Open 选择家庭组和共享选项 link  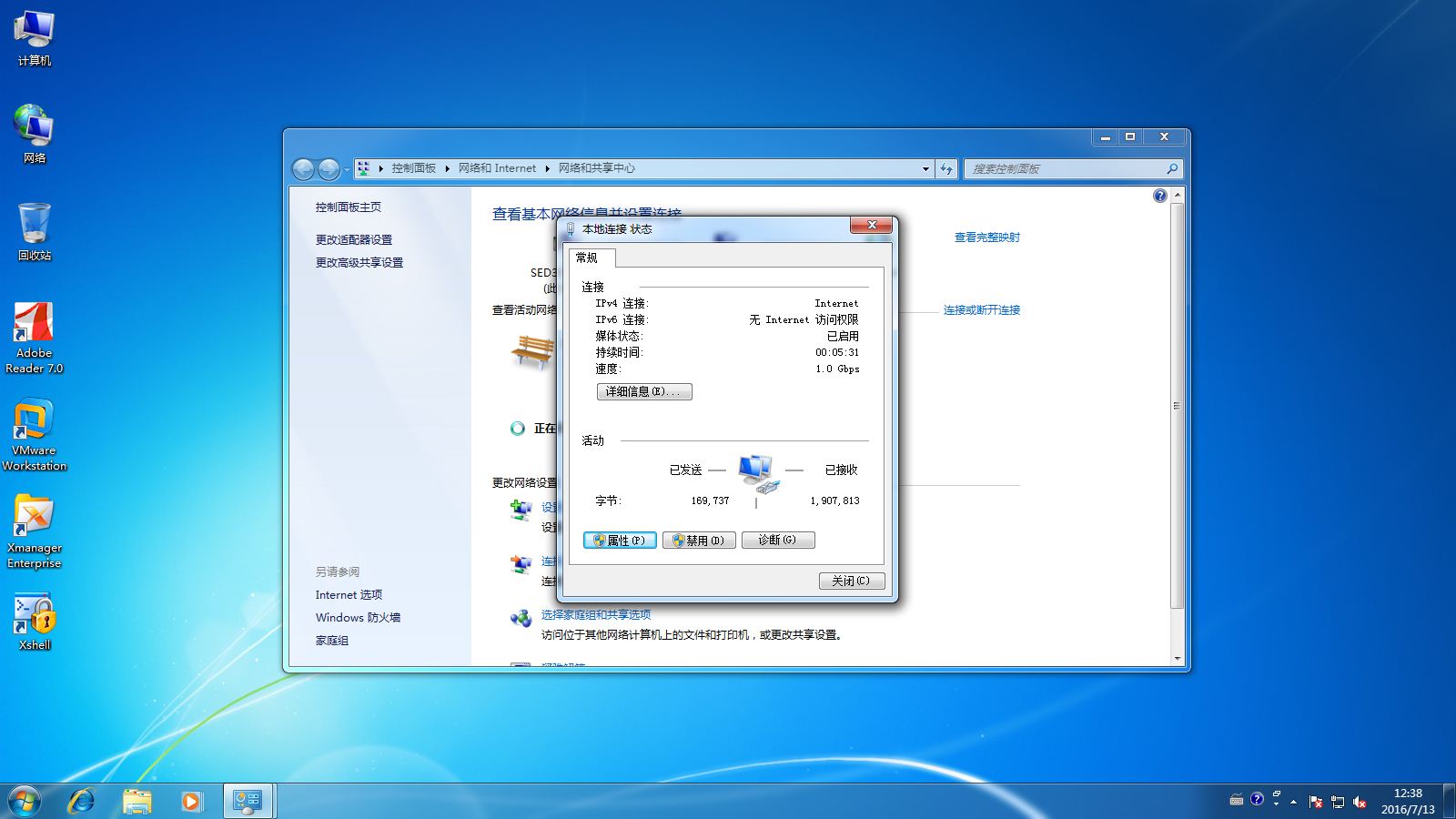coord(596,615)
